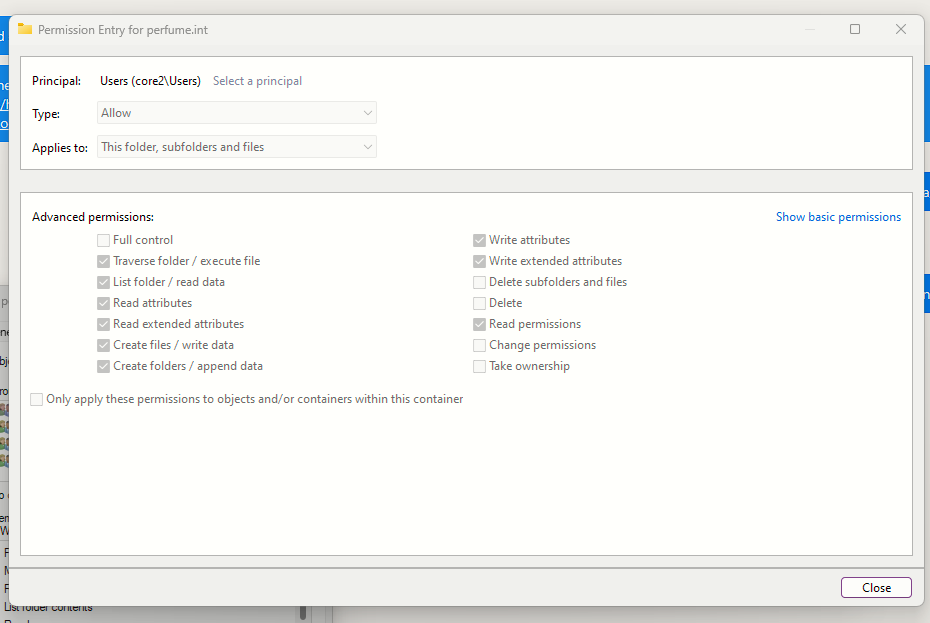Image resolution: width=930 pixels, height=623 pixels.
Task: Uncheck List folder / read data
Action: [104, 282]
